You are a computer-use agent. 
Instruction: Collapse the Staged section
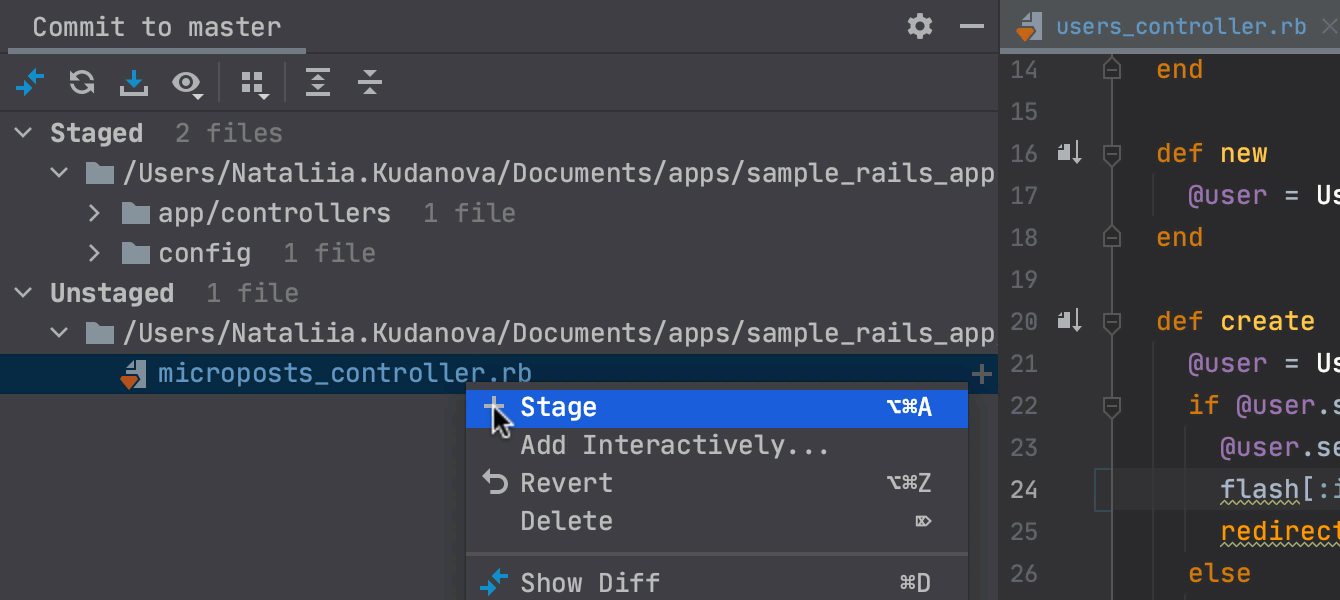click(x=21, y=132)
